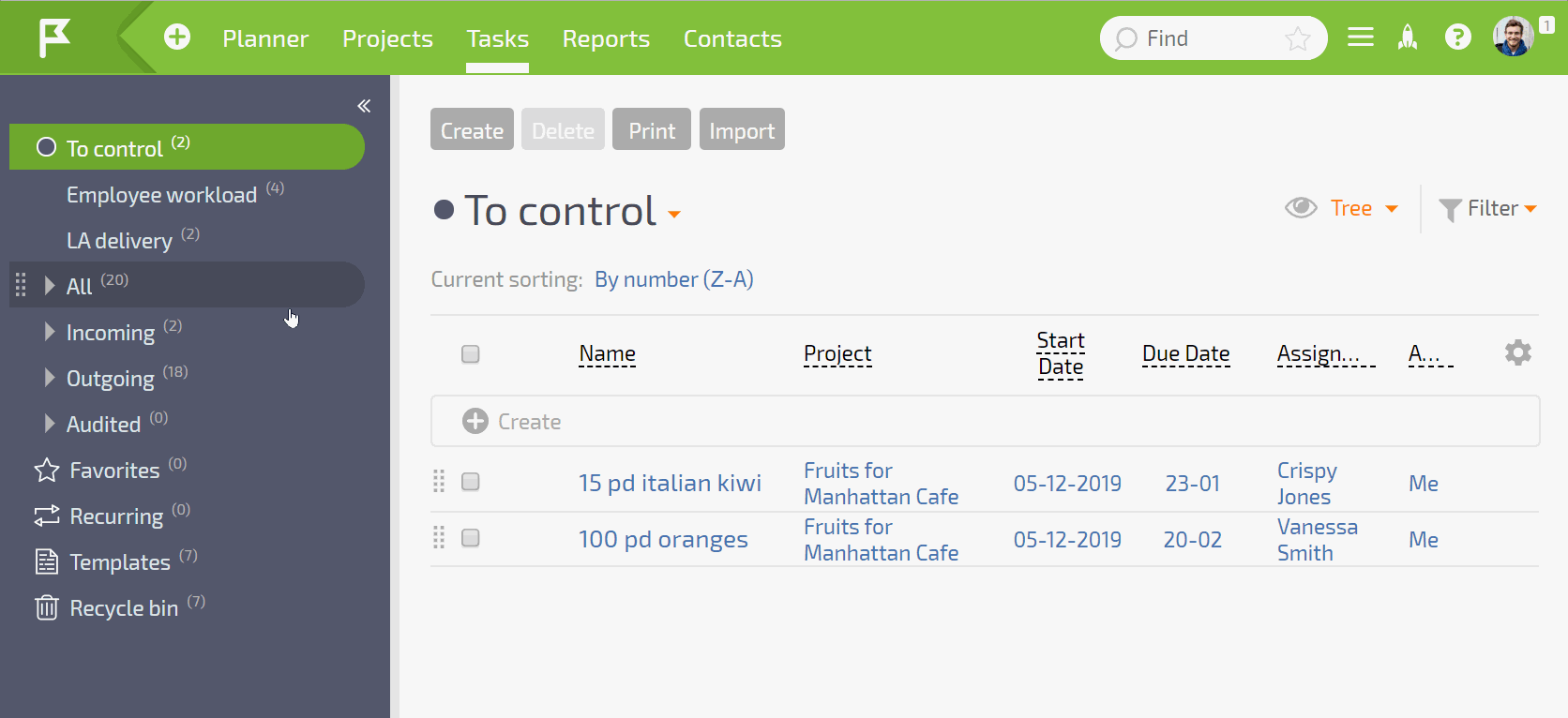The height and width of the screenshot is (718, 1568).
Task: Check the box for 100 pd oranges
Action: click(x=471, y=538)
